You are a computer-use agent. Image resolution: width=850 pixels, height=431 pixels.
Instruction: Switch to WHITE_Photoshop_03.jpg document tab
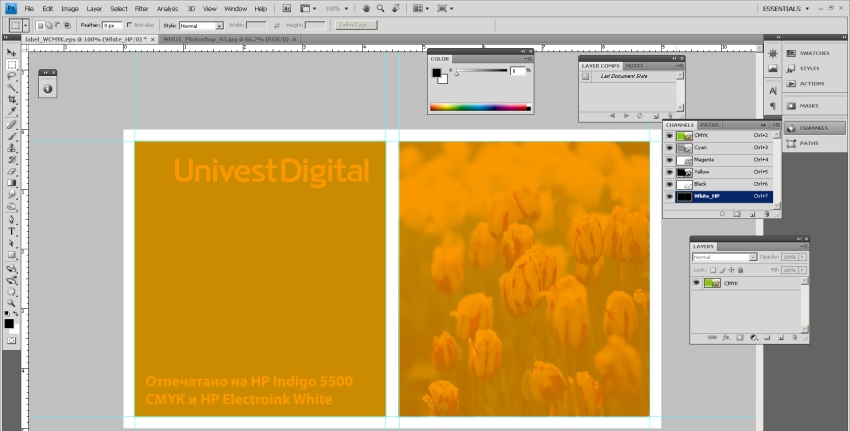click(226, 39)
